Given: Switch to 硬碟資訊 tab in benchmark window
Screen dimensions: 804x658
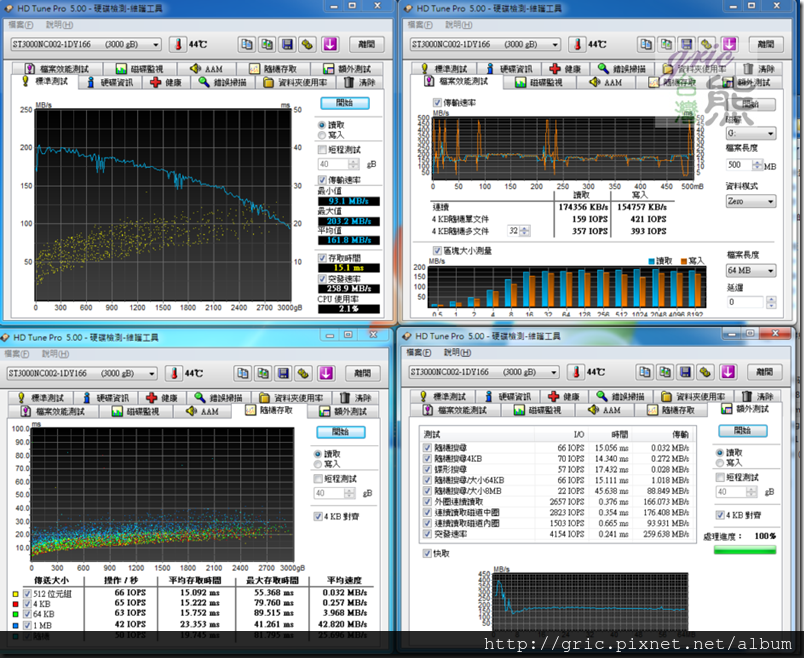Looking at the screenshot, I should (110, 83).
